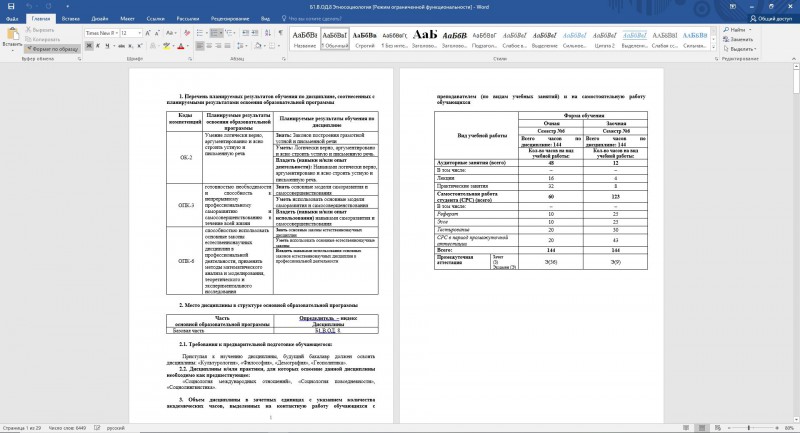Increase font size with the grow font icon

148,33
